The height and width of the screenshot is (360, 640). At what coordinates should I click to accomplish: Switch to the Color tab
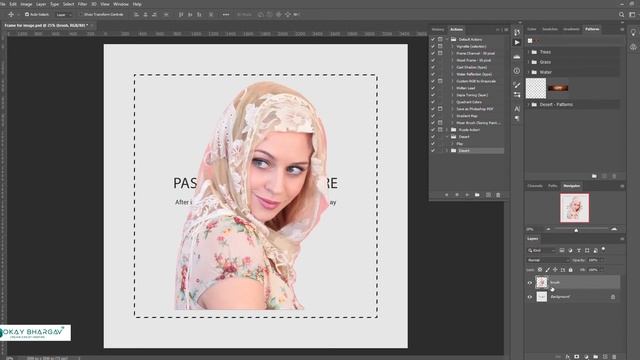click(532, 29)
